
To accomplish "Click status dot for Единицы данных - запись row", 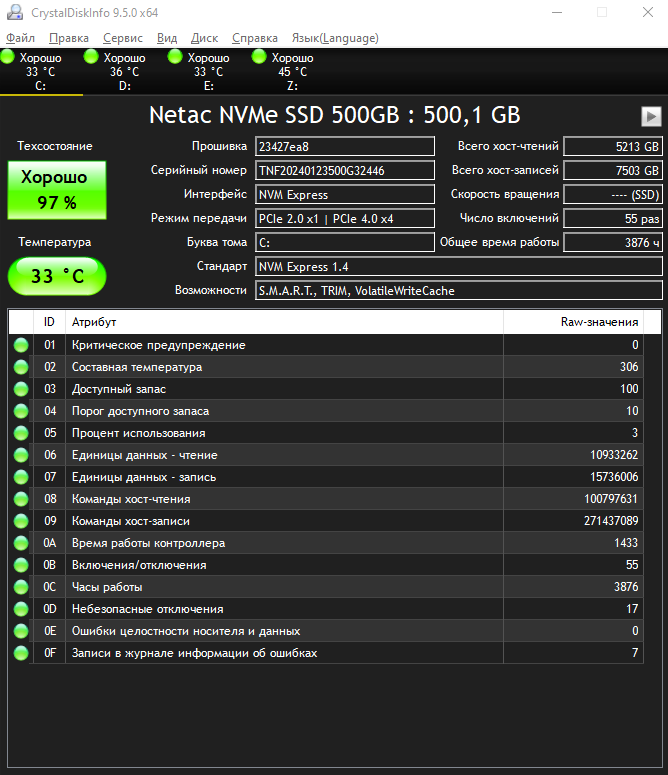I will tap(21, 477).
